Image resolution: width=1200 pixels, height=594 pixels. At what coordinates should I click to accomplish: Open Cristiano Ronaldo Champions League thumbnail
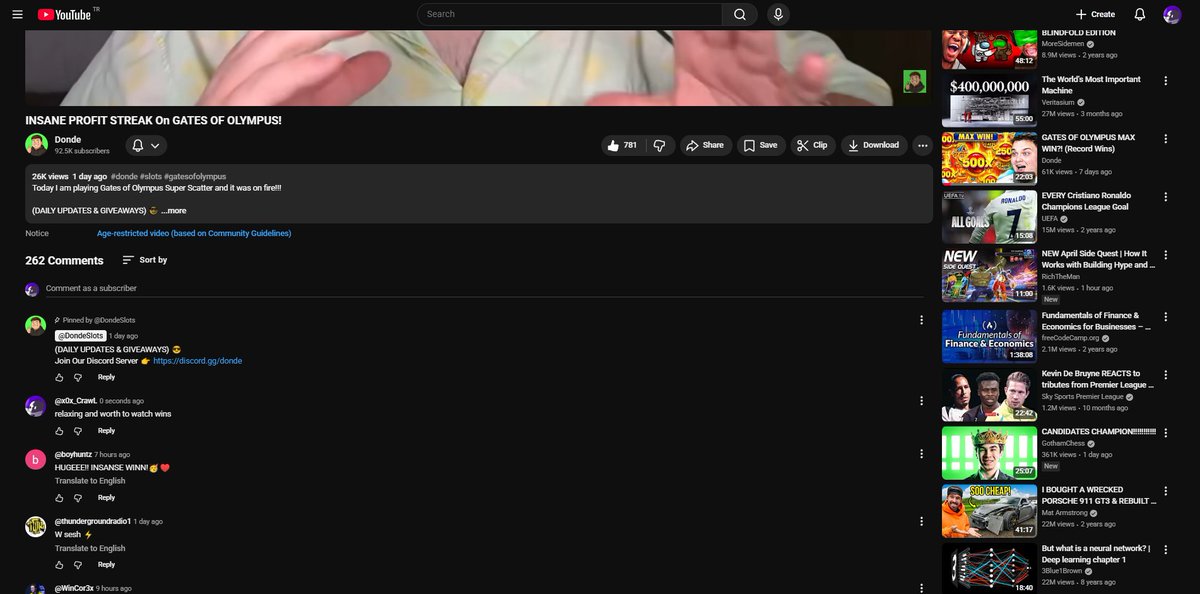pyautogui.click(x=989, y=217)
